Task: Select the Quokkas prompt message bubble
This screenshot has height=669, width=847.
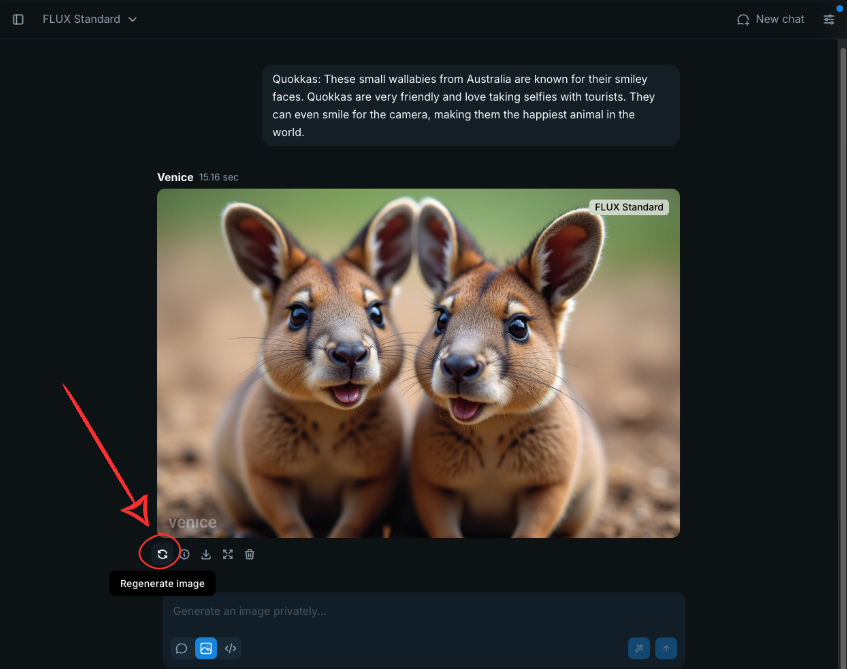Action: [470, 105]
